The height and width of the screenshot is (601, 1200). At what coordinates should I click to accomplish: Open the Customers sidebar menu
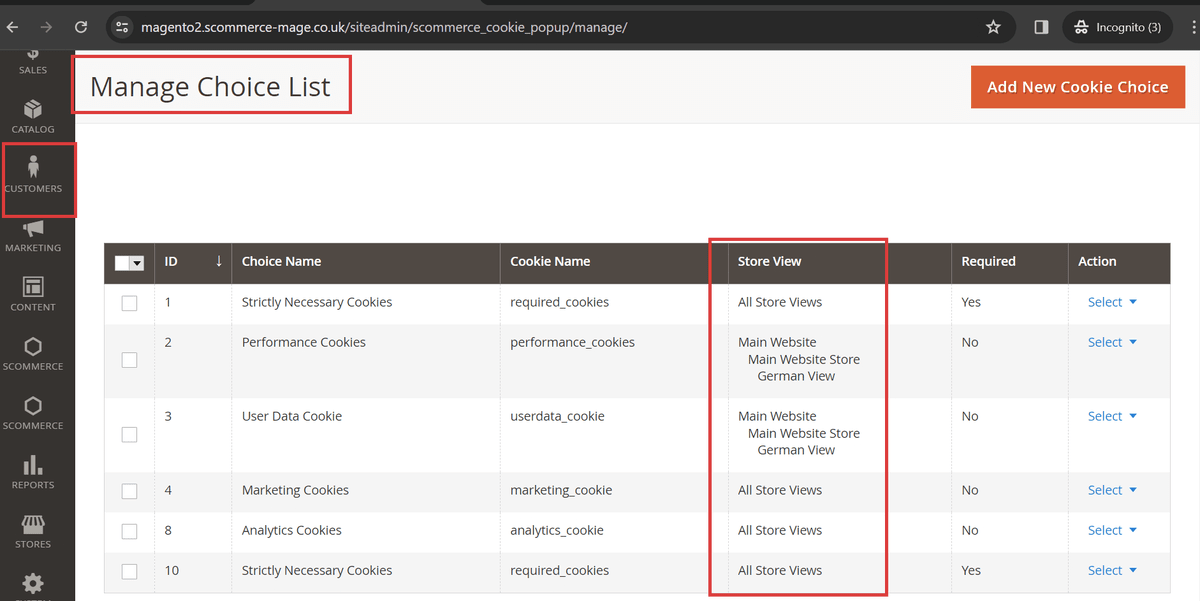[x=33, y=174]
